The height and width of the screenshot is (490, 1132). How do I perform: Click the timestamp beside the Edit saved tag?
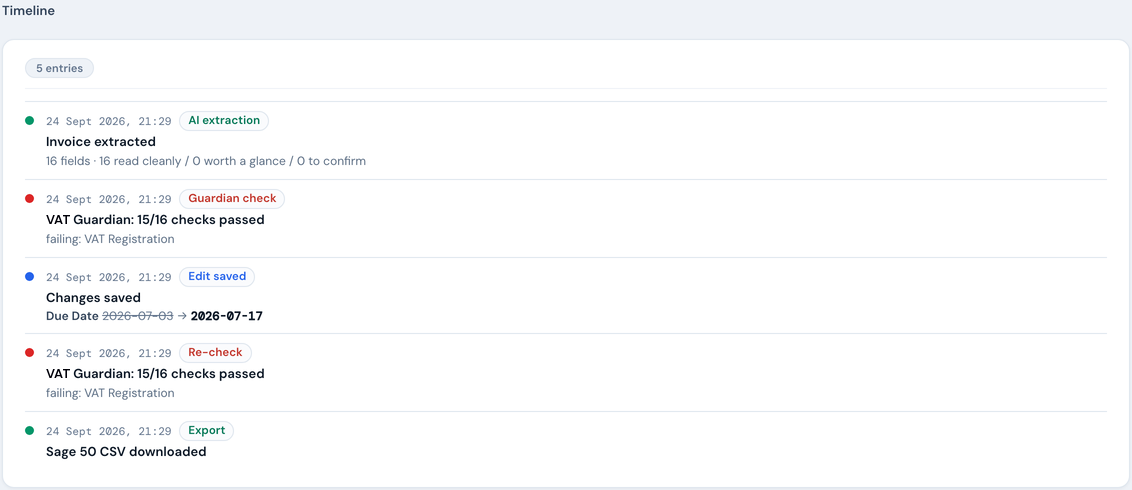[109, 277]
